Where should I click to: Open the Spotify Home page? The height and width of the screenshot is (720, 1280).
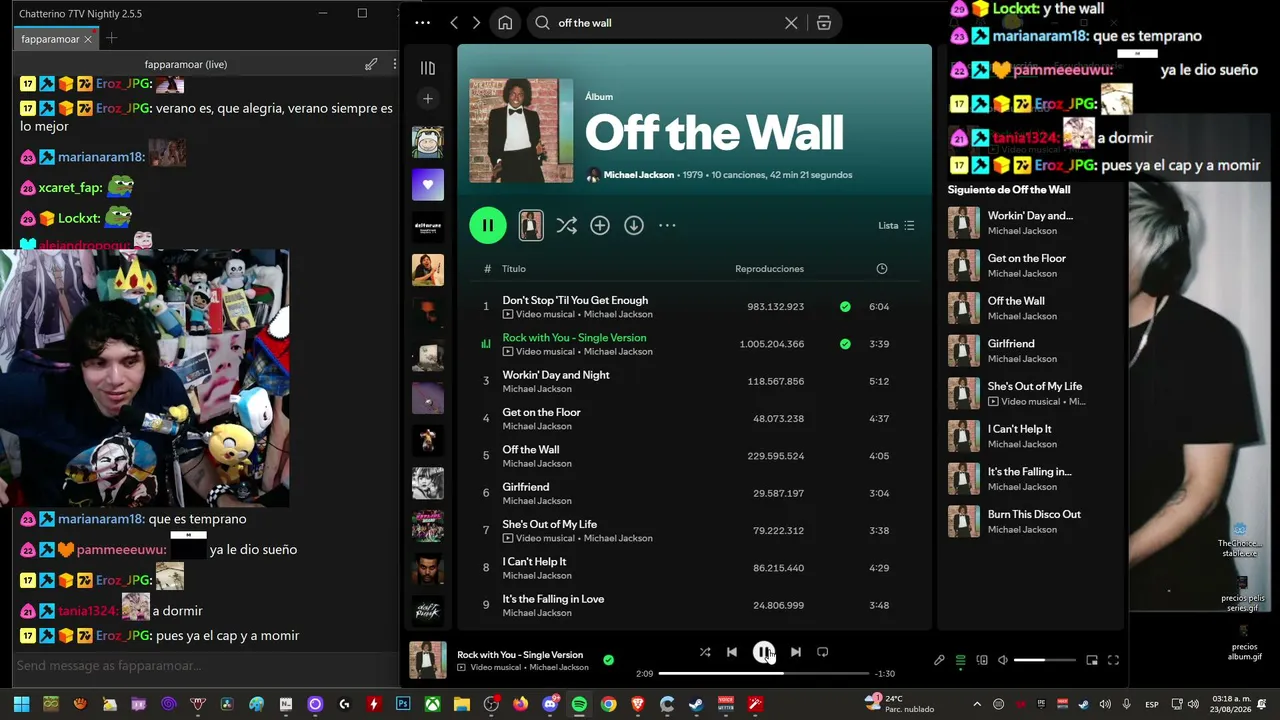click(x=505, y=23)
